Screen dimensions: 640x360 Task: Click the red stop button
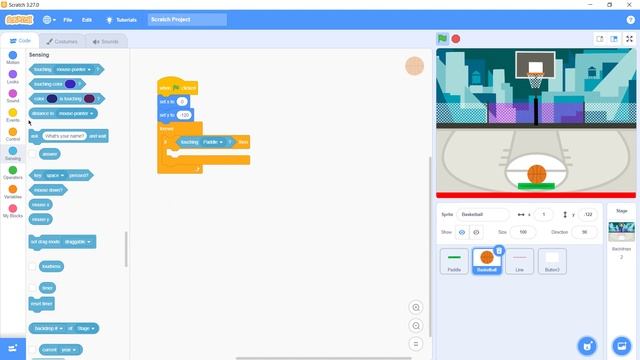[456, 39]
